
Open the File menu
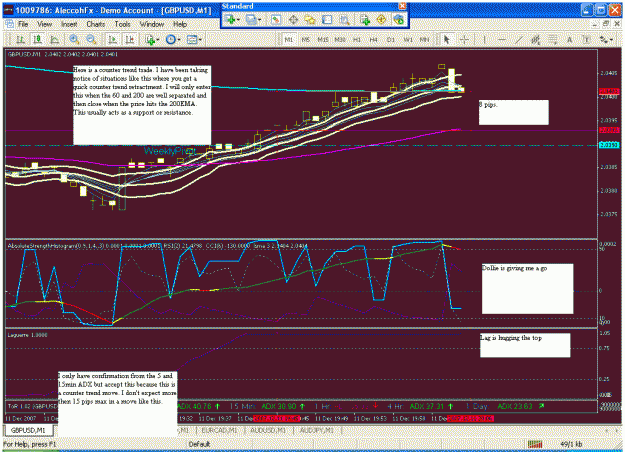[x=23, y=24]
